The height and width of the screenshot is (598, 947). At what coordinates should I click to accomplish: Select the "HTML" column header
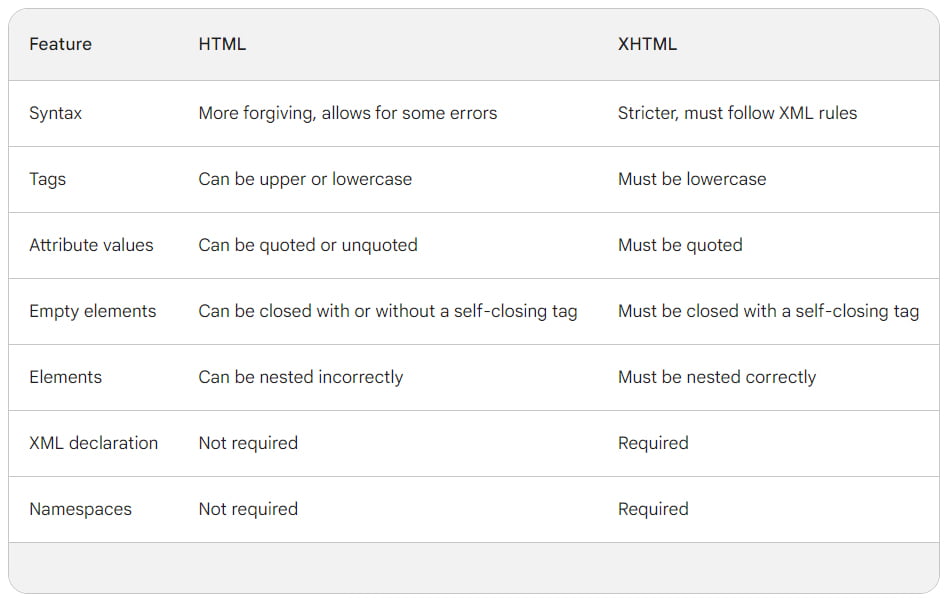pos(222,44)
